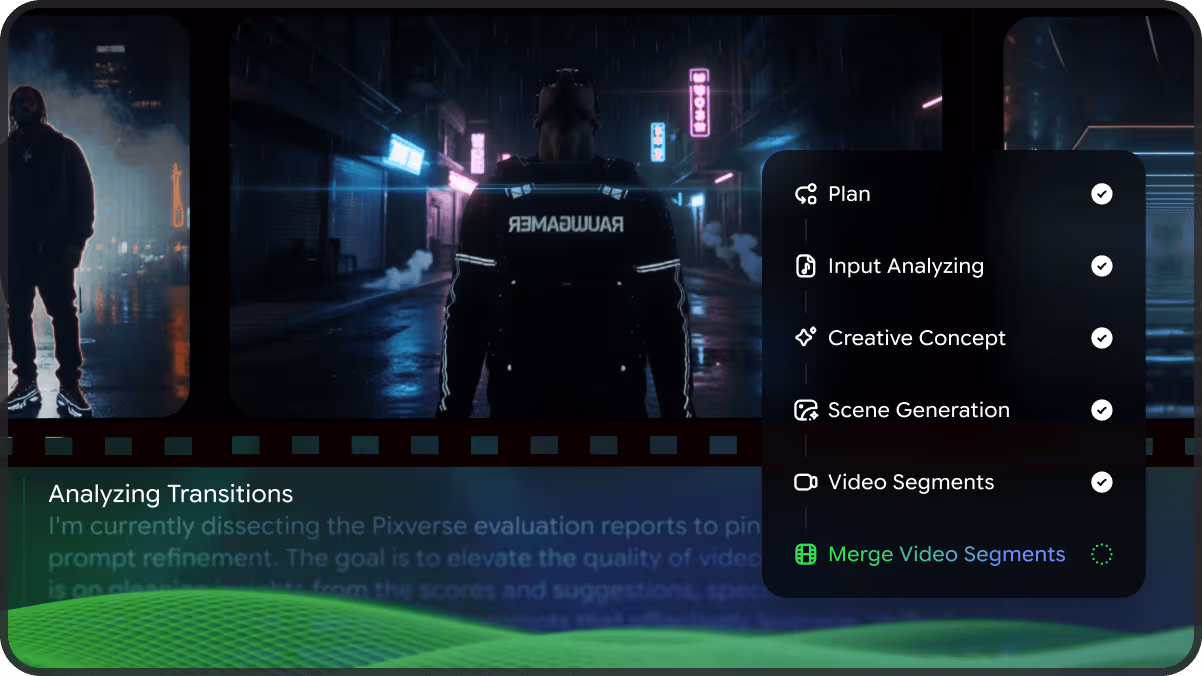Click the Plan step icon

click(x=806, y=194)
